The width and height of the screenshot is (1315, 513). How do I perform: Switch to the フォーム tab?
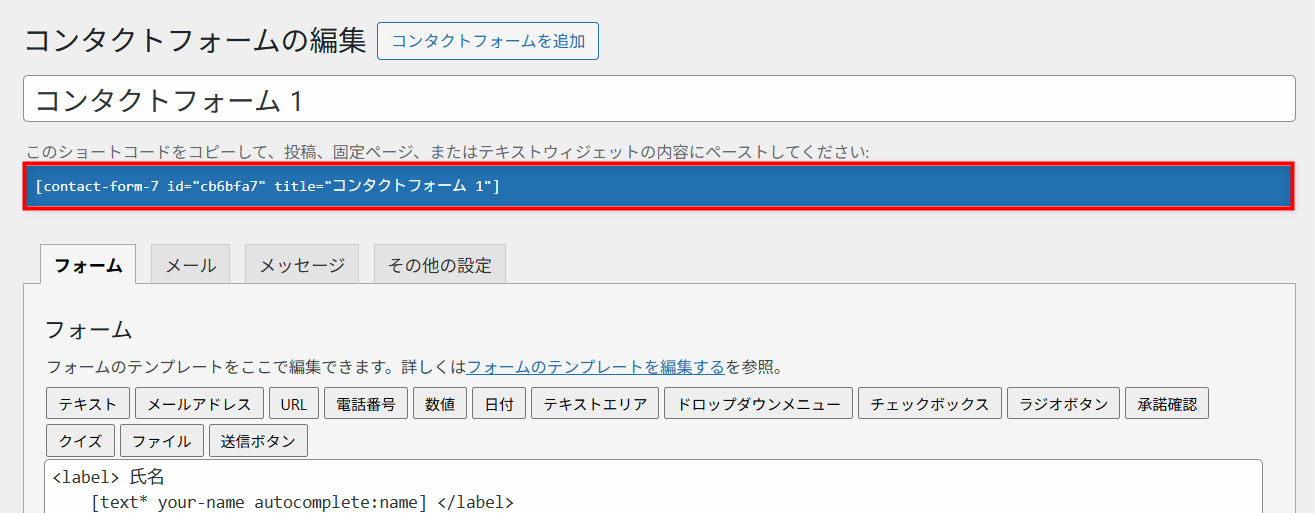tap(88, 265)
